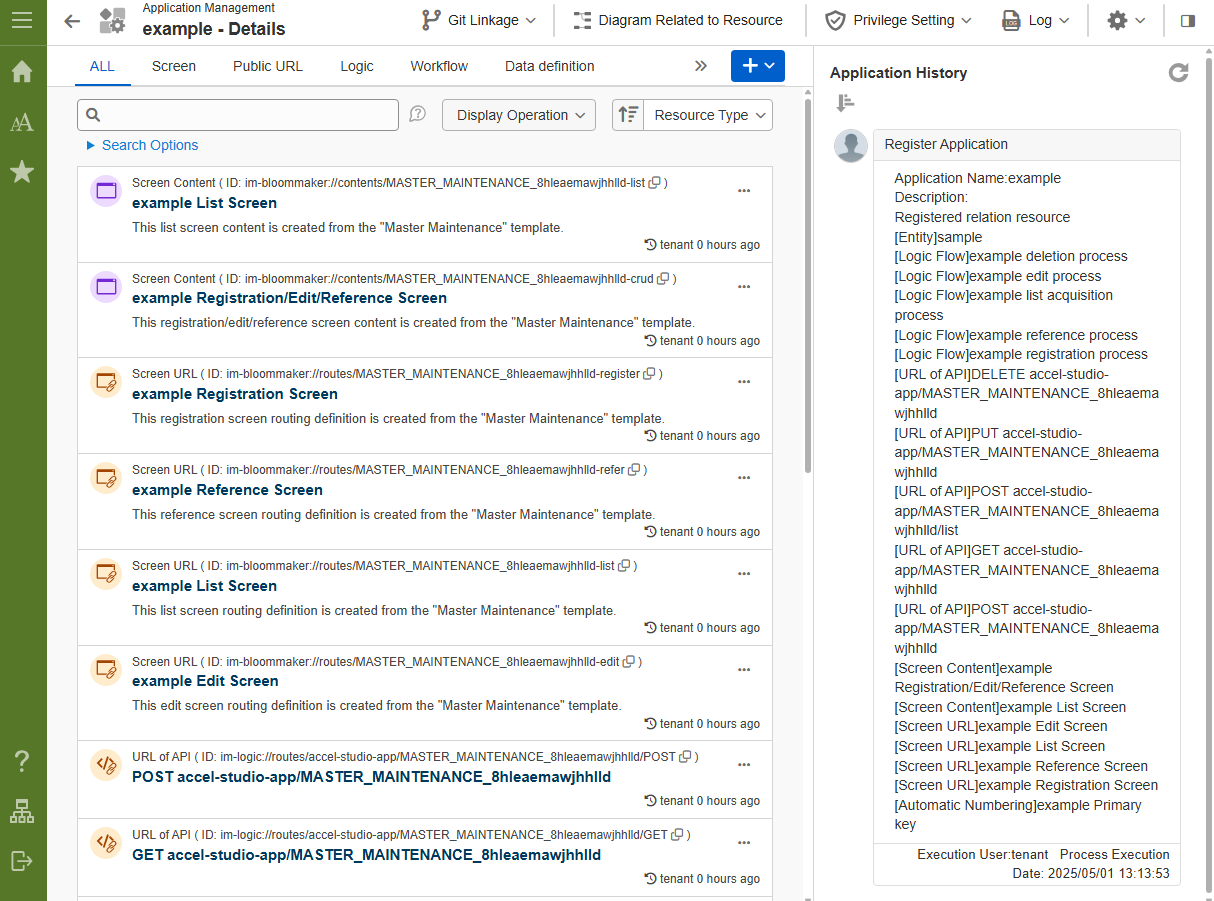The width and height of the screenshot is (1214, 901).
Task: Copy the ID of example Registration Screen
Action: coord(649,374)
